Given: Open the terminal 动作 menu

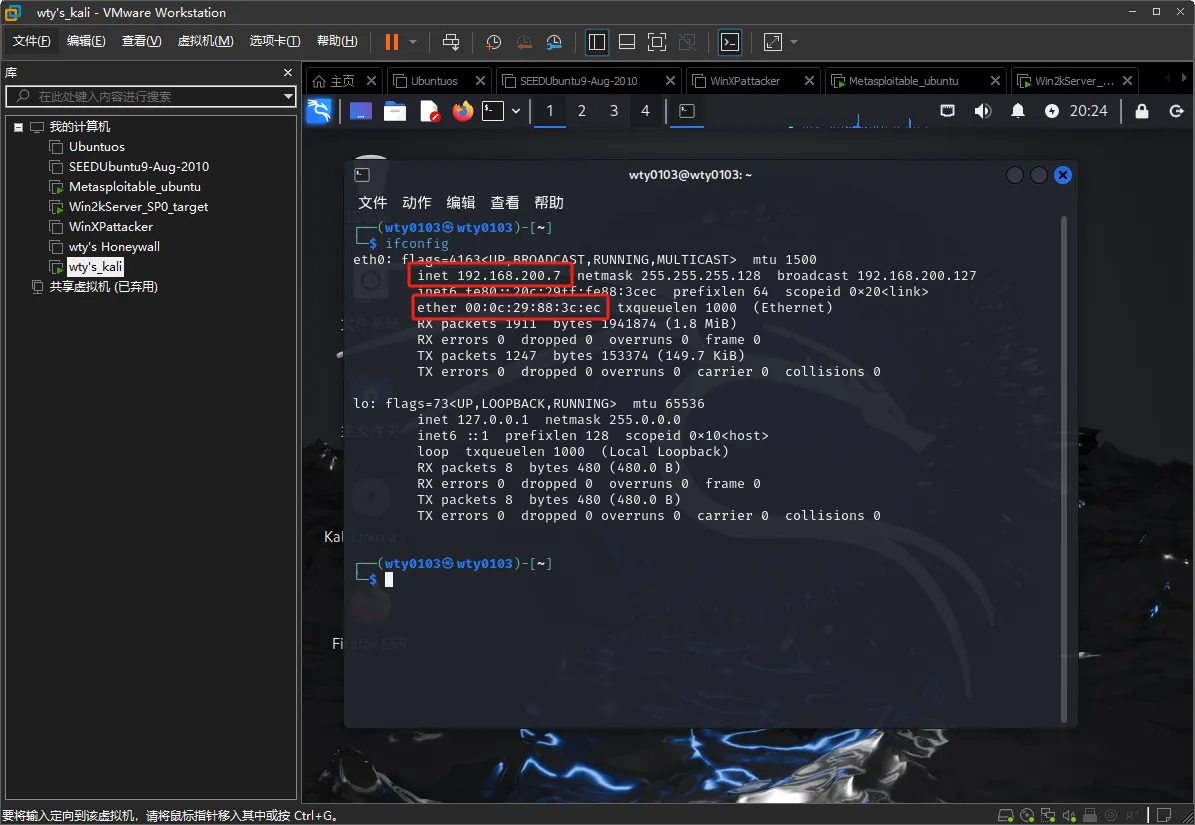Looking at the screenshot, I should click(x=416, y=203).
